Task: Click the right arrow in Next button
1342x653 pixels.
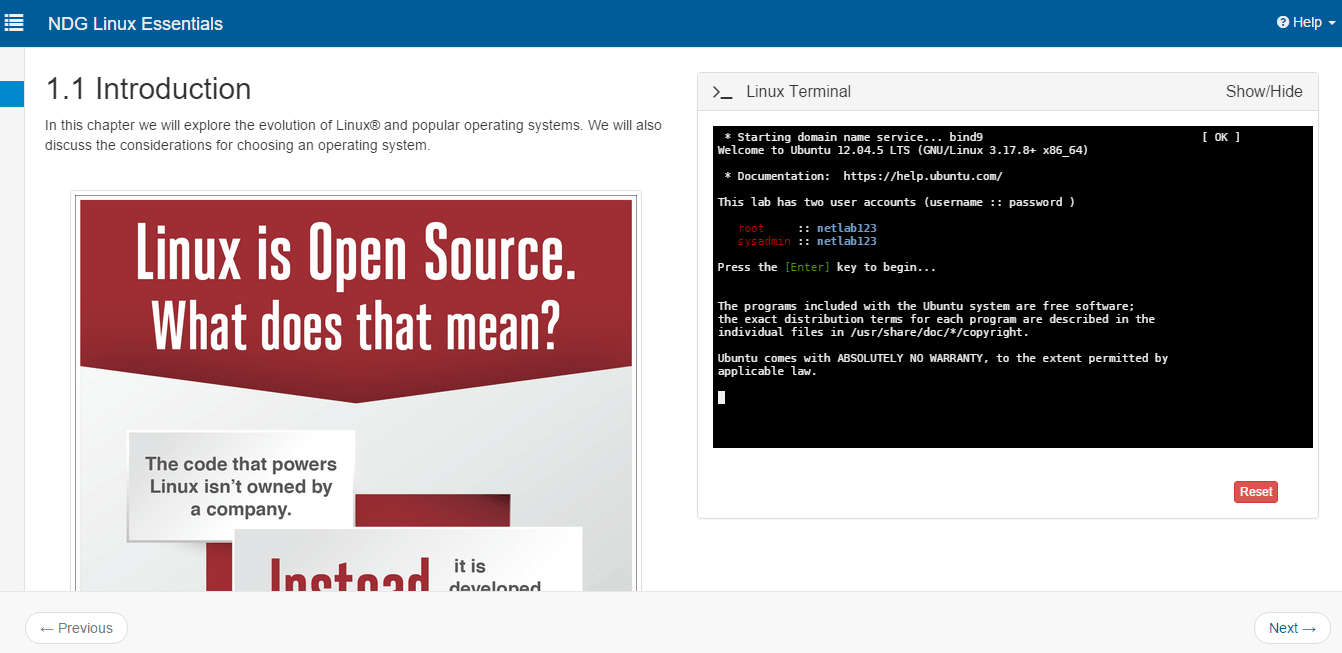Action: [x=1309, y=628]
